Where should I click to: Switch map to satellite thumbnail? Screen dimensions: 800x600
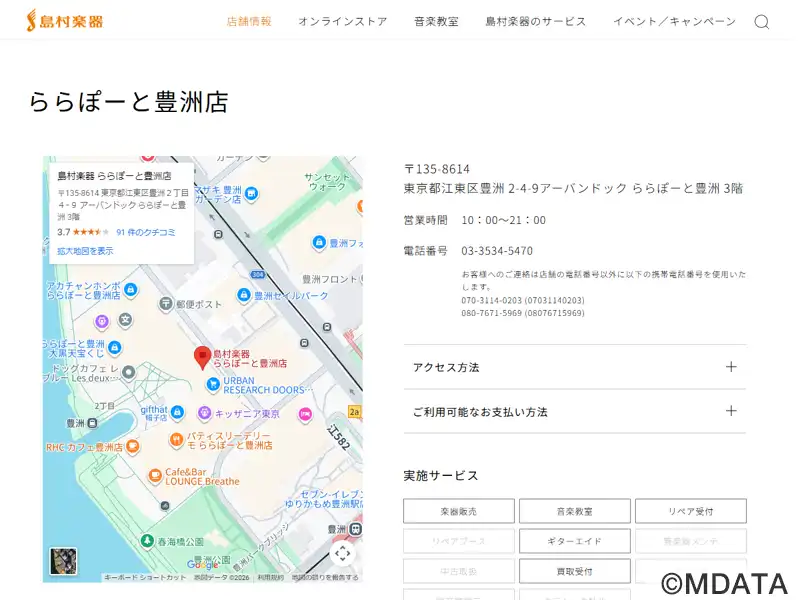click(63, 561)
